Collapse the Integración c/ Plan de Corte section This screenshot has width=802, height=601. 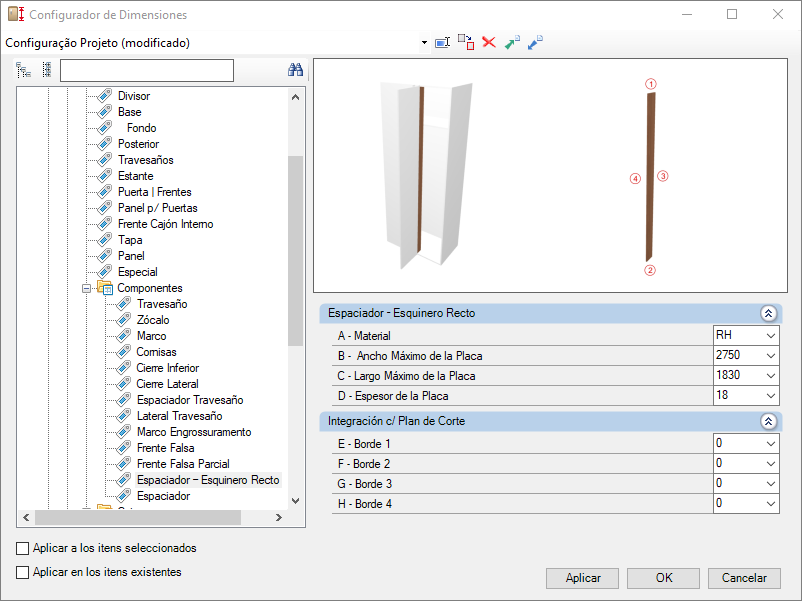pyautogui.click(x=768, y=421)
